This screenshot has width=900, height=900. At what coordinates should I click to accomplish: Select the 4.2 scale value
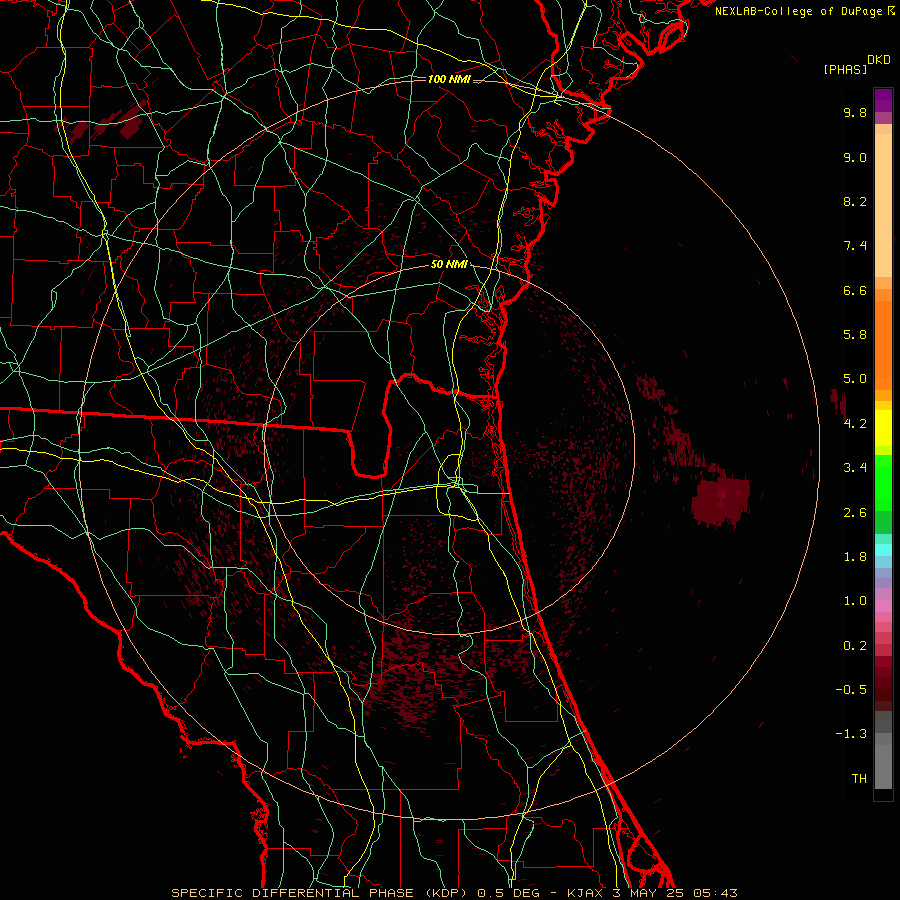(x=855, y=424)
